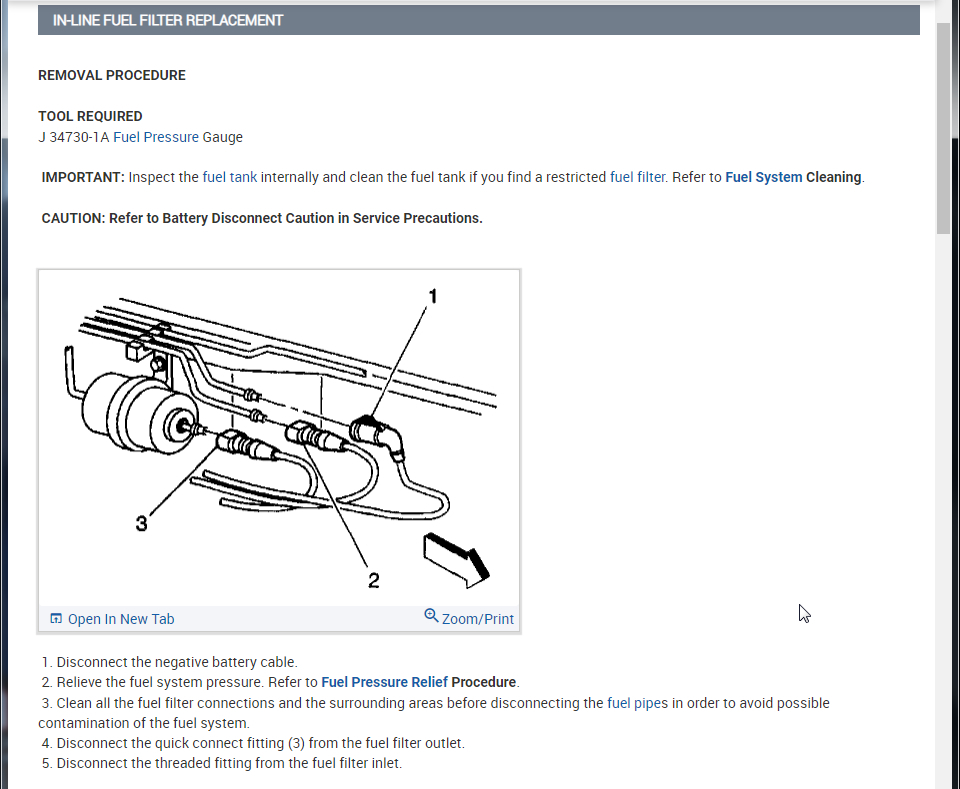Click the Battery Disconnect Caution text
Image resolution: width=960 pixels, height=789 pixels.
coord(262,219)
